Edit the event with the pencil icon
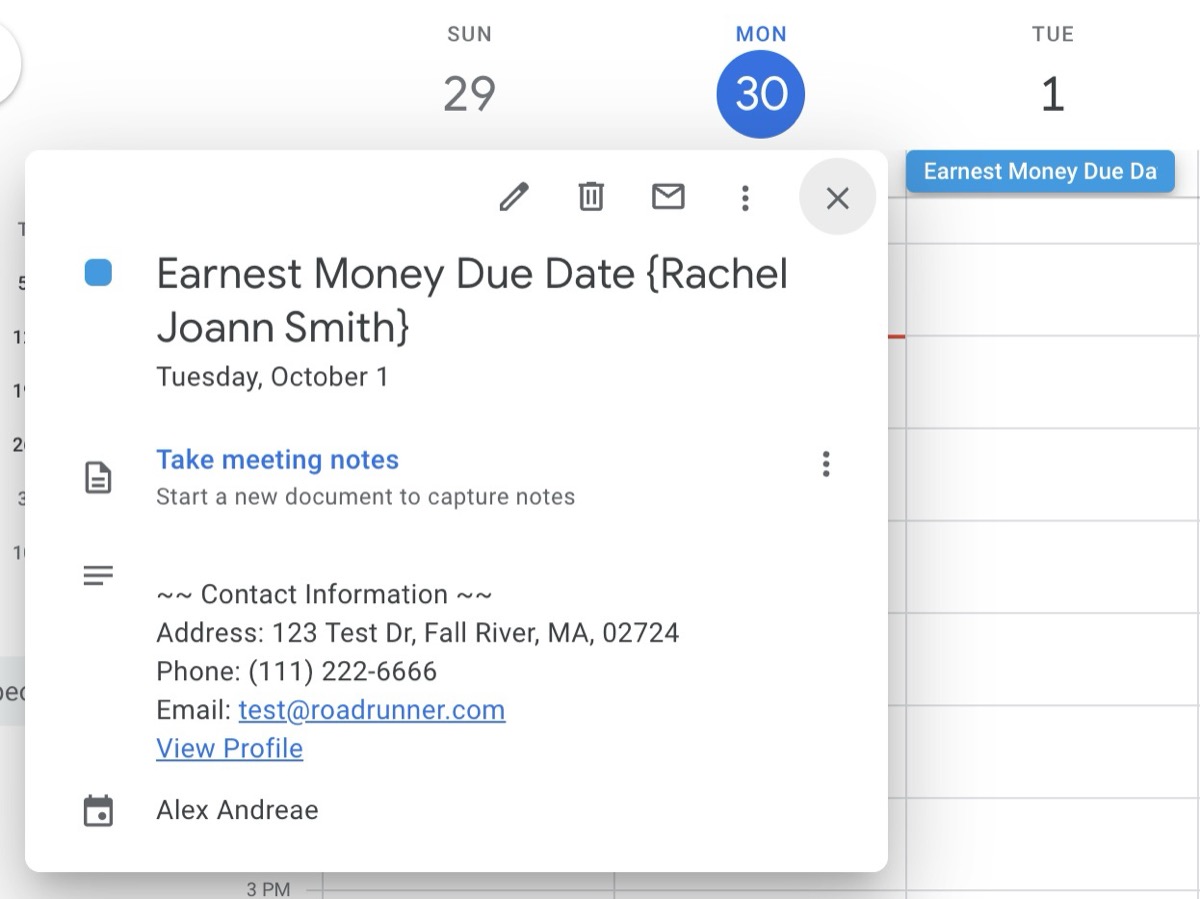This screenshot has width=1200, height=899. (x=514, y=197)
